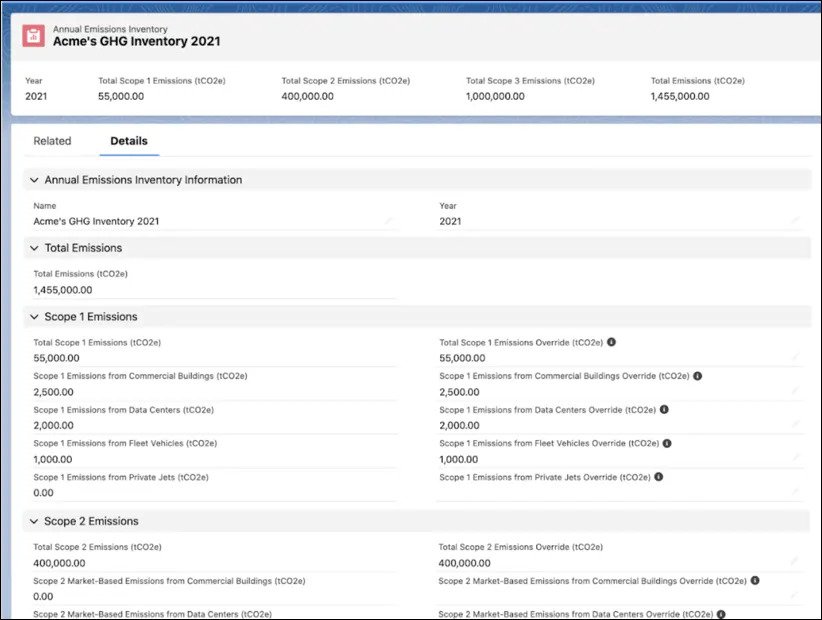Click pencil icon for Total Scope 2 Emissions Override

pyautogui.click(x=795, y=562)
